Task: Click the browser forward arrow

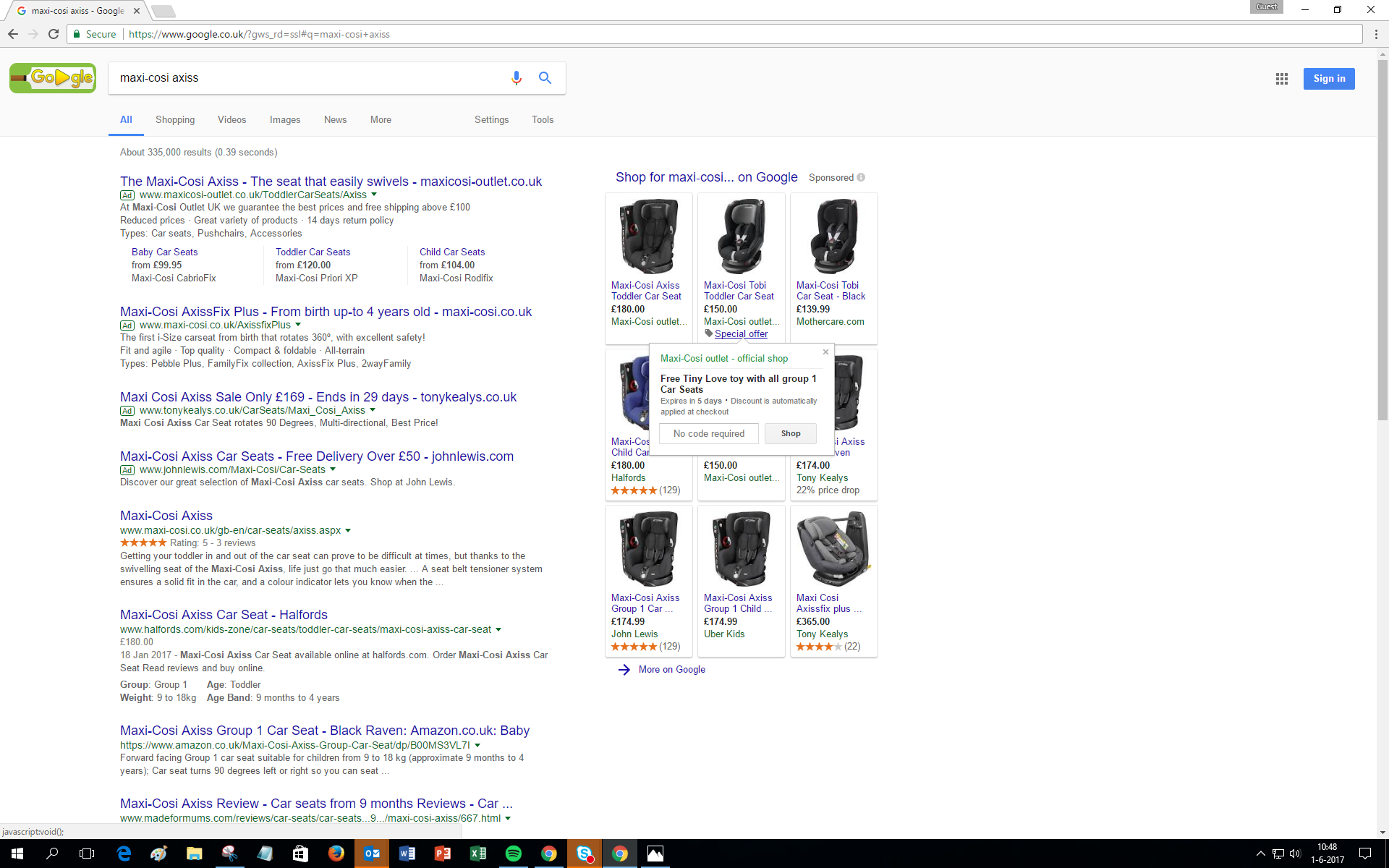Action: tap(33, 34)
